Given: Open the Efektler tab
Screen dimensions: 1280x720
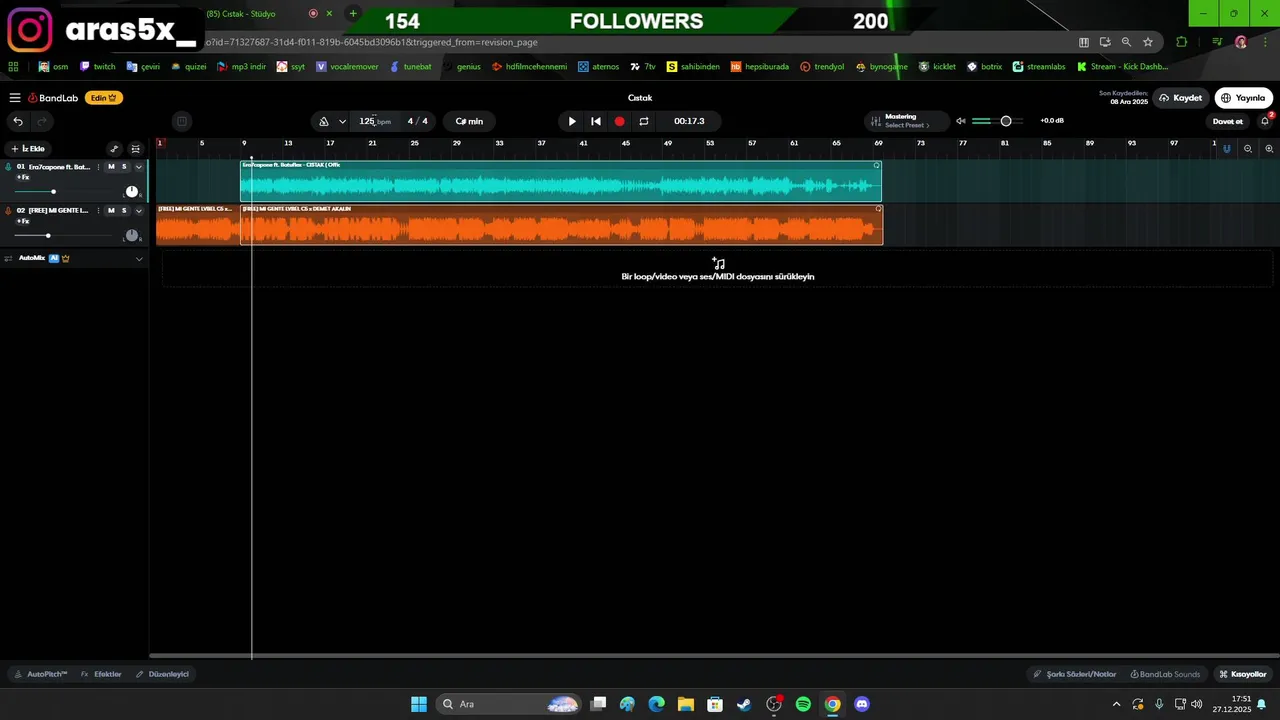Looking at the screenshot, I should (101, 674).
